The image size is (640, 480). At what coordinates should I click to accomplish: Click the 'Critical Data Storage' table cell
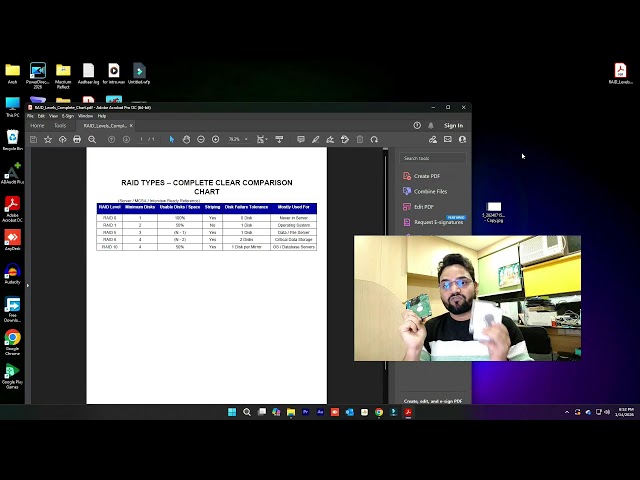(x=293, y=240)
